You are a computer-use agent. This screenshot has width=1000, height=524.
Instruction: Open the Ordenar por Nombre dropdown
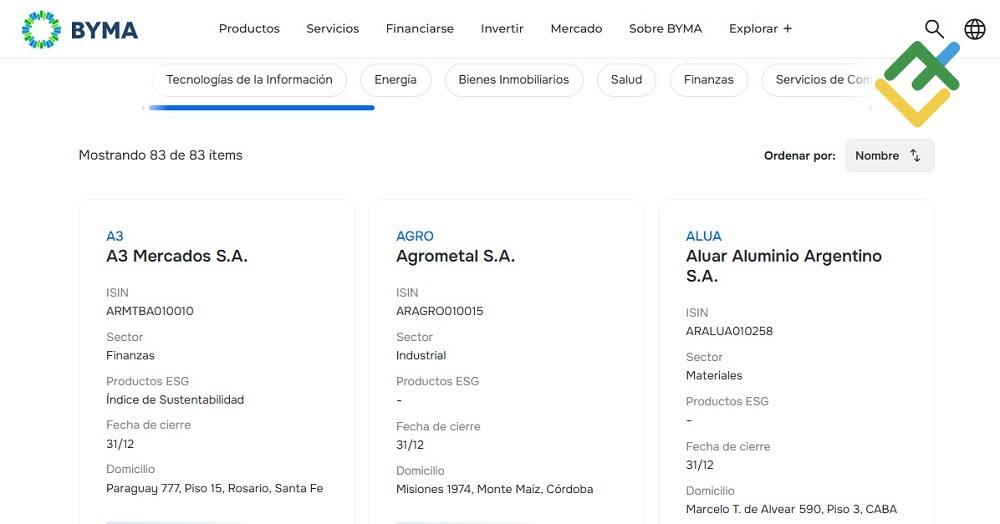pos(890,156)
